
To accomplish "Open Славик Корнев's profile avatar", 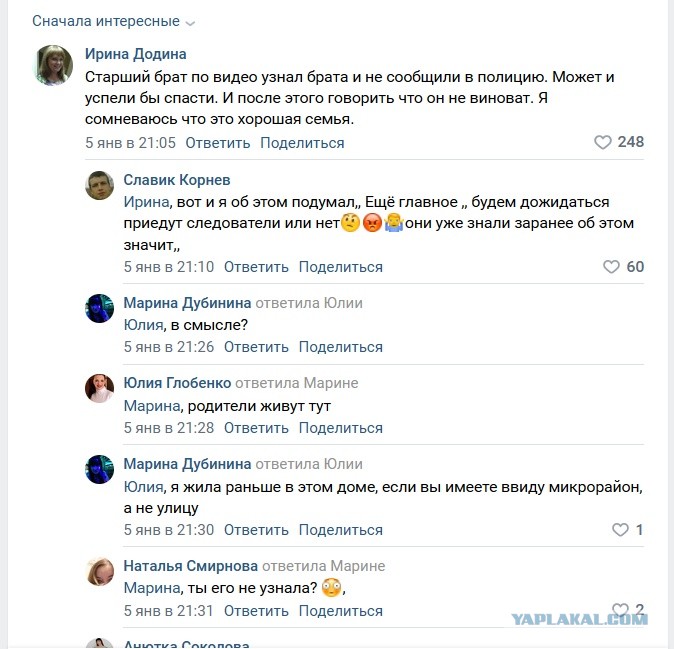I will [100, 186].
